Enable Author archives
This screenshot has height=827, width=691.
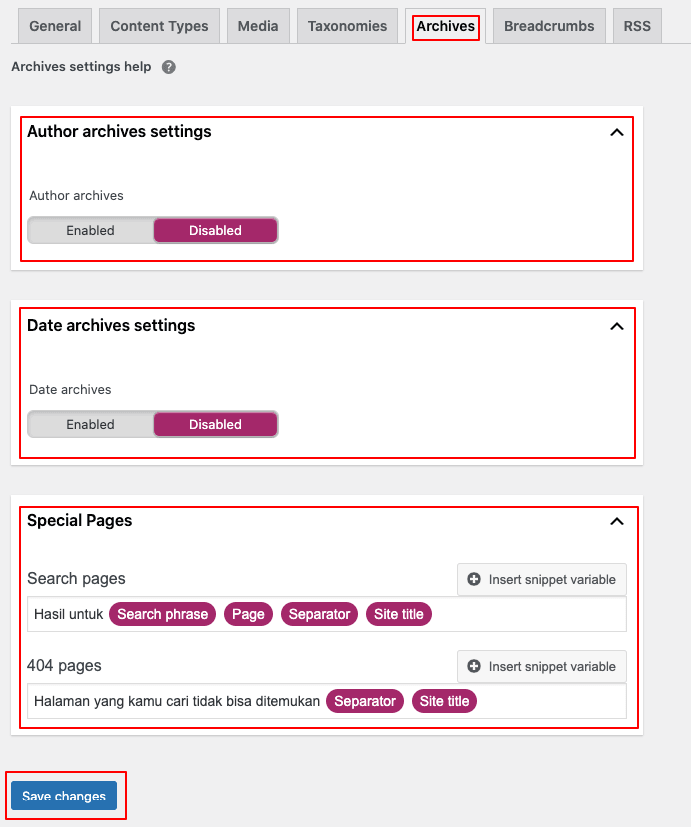pos(91,231)
